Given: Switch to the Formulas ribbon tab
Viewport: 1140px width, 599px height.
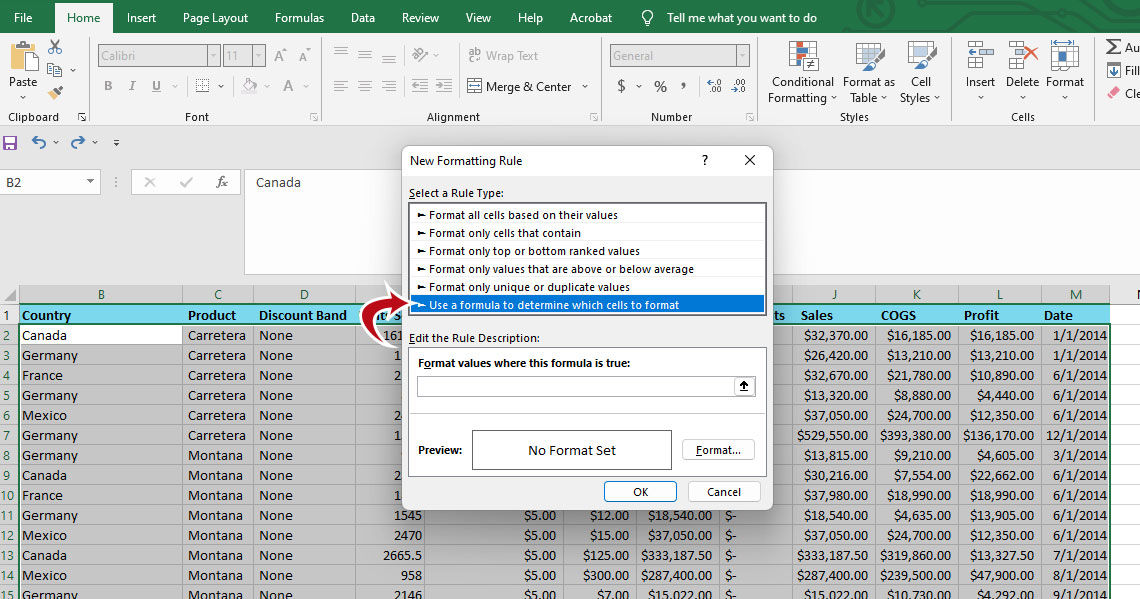Looking at the screenshot, I should 298,17.
